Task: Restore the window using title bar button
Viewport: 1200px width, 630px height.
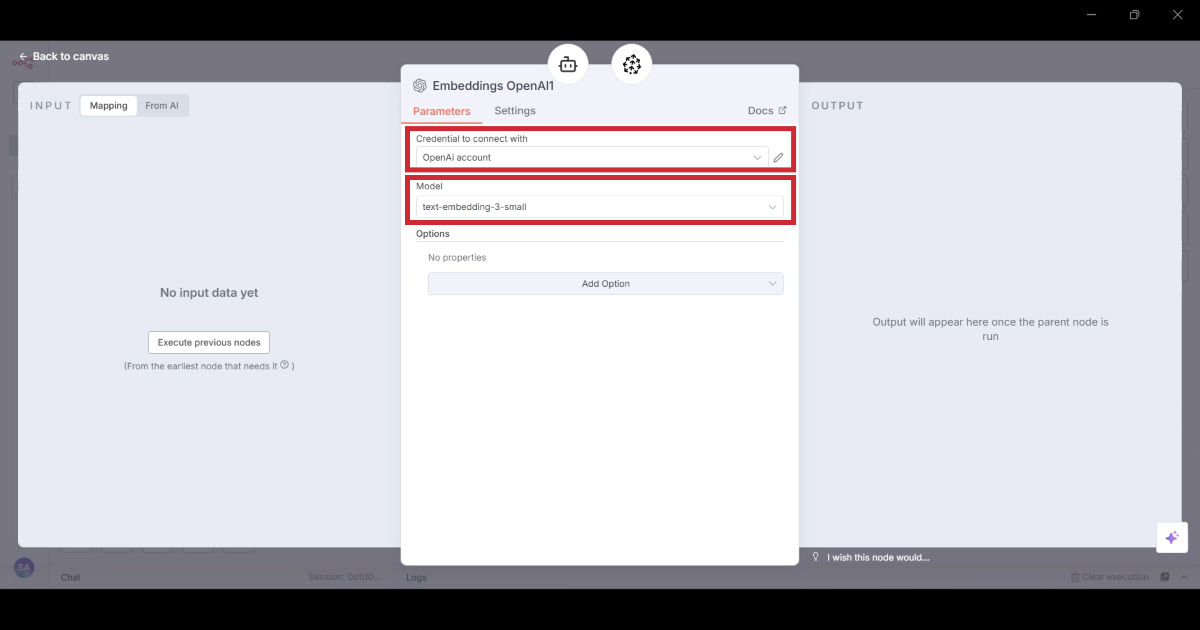Action: pyautogui.click(x=1134, y=15)
